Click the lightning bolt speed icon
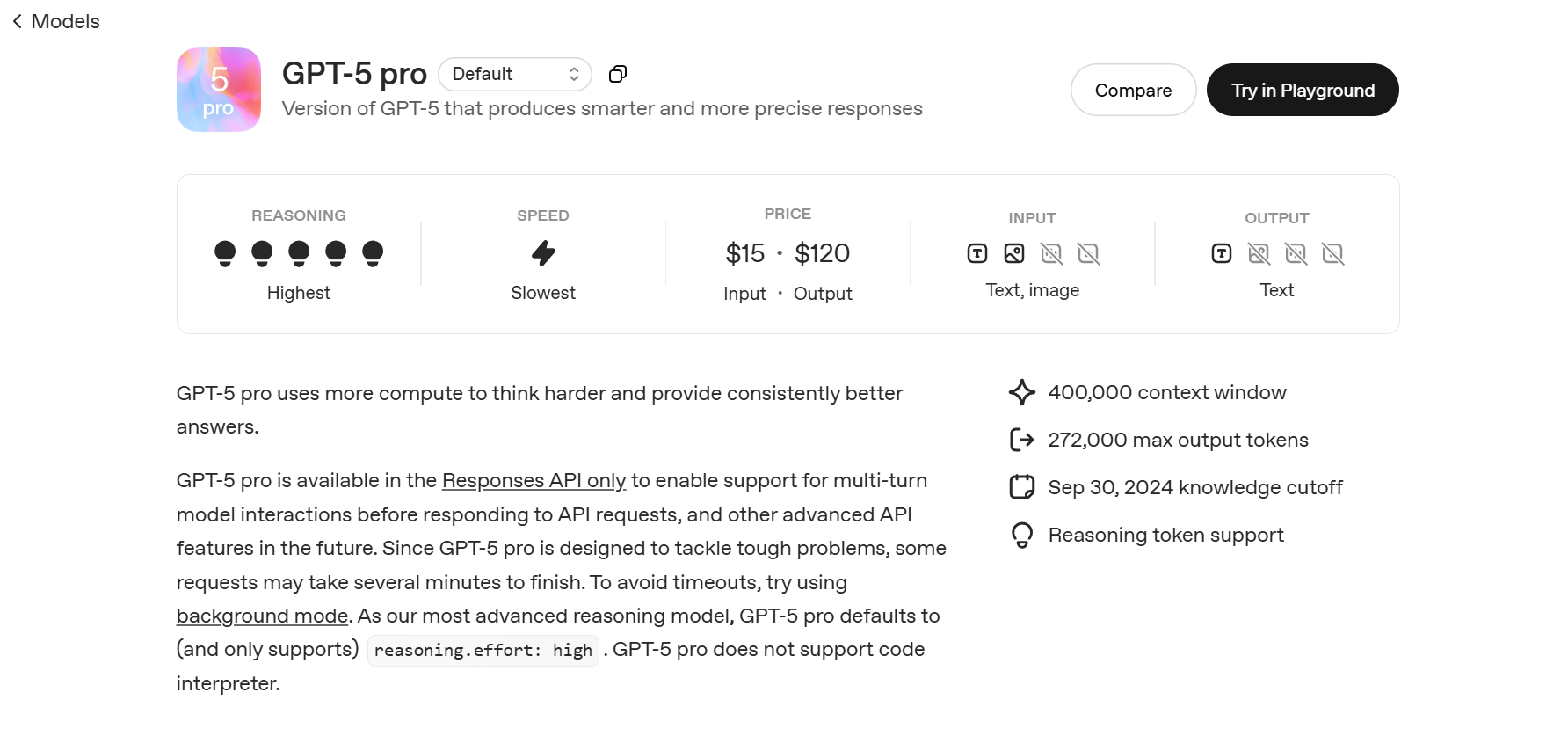 click(543, 253)
